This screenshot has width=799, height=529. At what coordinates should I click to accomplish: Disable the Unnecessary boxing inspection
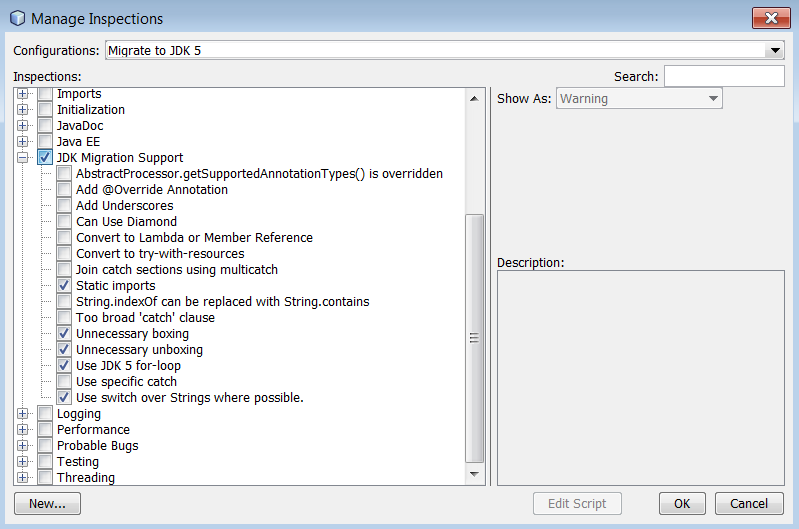pos(64,334)
